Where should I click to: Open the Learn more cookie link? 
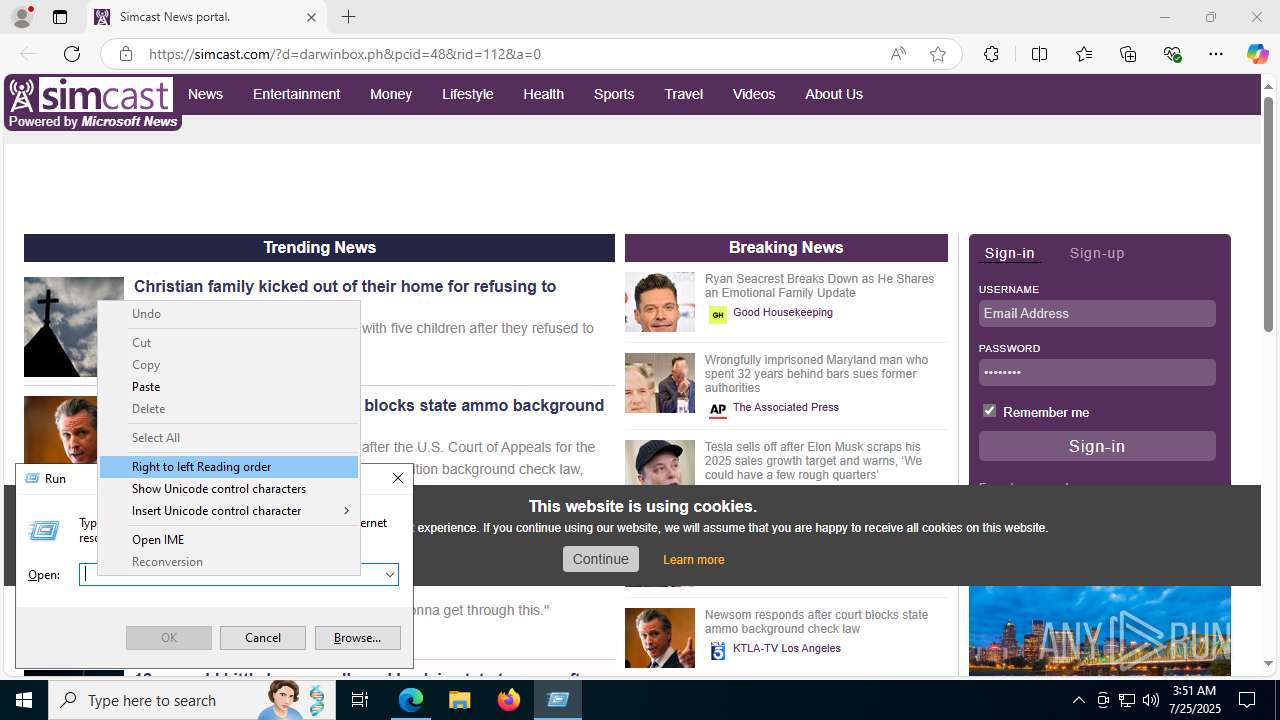(693, 560)
